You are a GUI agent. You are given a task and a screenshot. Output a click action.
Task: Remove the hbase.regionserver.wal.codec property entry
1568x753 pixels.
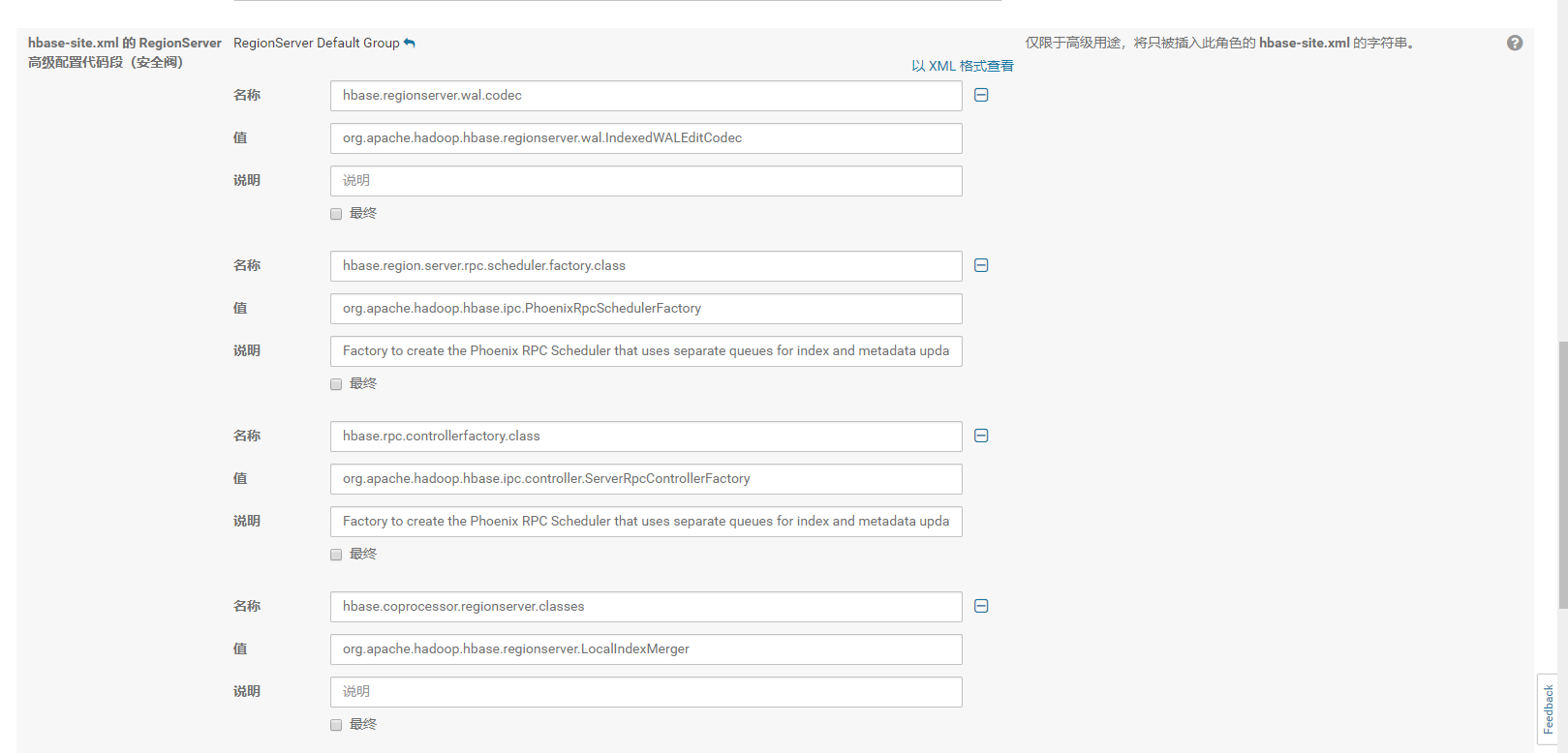[x=981, y=95]
